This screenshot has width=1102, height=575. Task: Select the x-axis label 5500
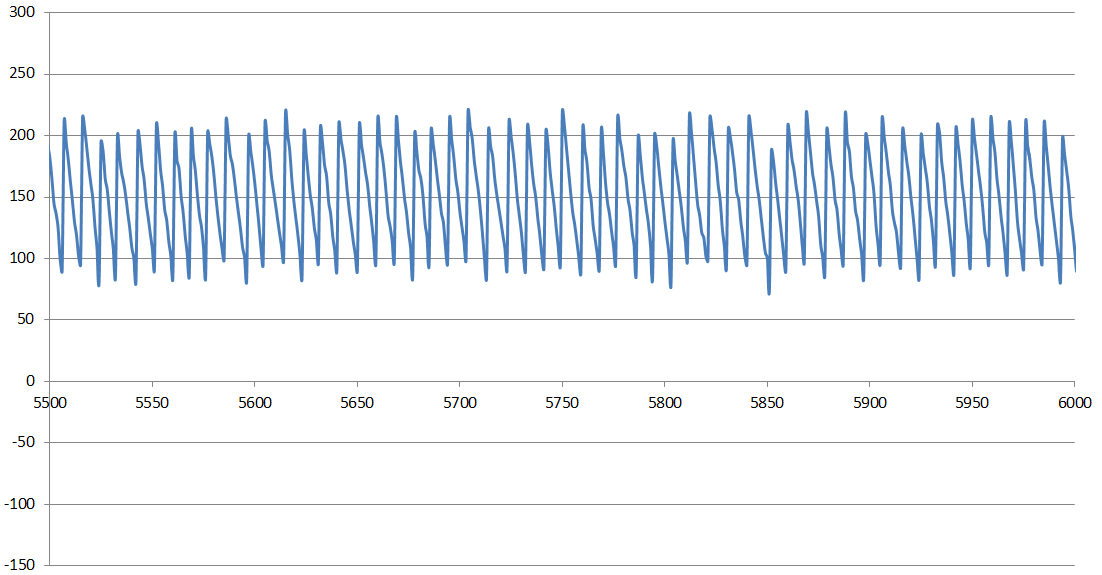click(50, 403)
